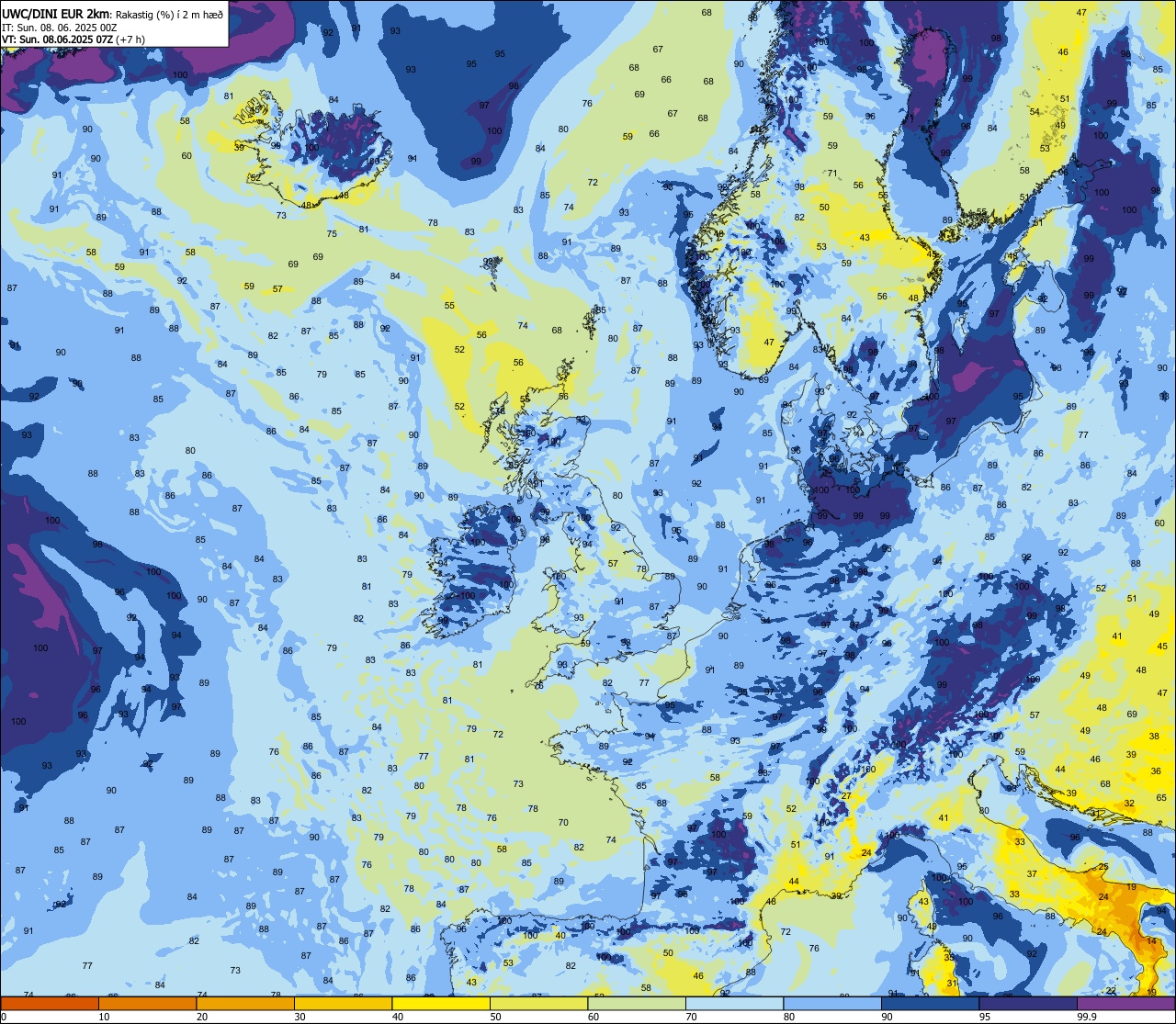Image resolution: width=1176 pixels, height=1024 pixels.
Task: Click the map value 70 west of France
Action: [x=563, y=823]
